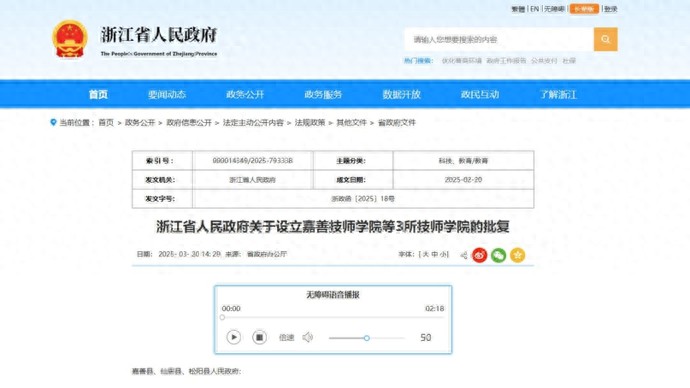The image size is (690, 388).
Task: Open the 政民互动 navigation tab
Action: click(480, 94)
